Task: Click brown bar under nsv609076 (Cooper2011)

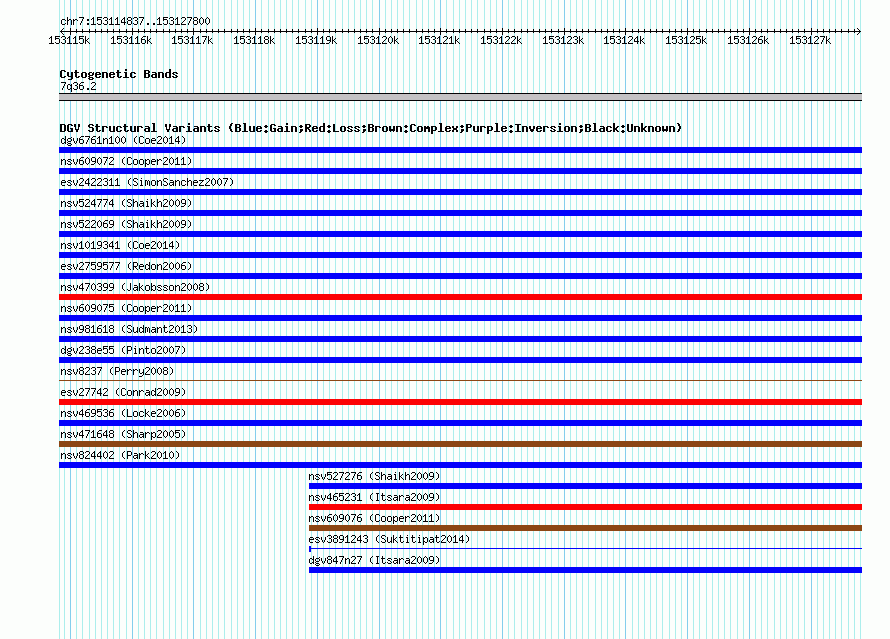Action: click(585, 528)
